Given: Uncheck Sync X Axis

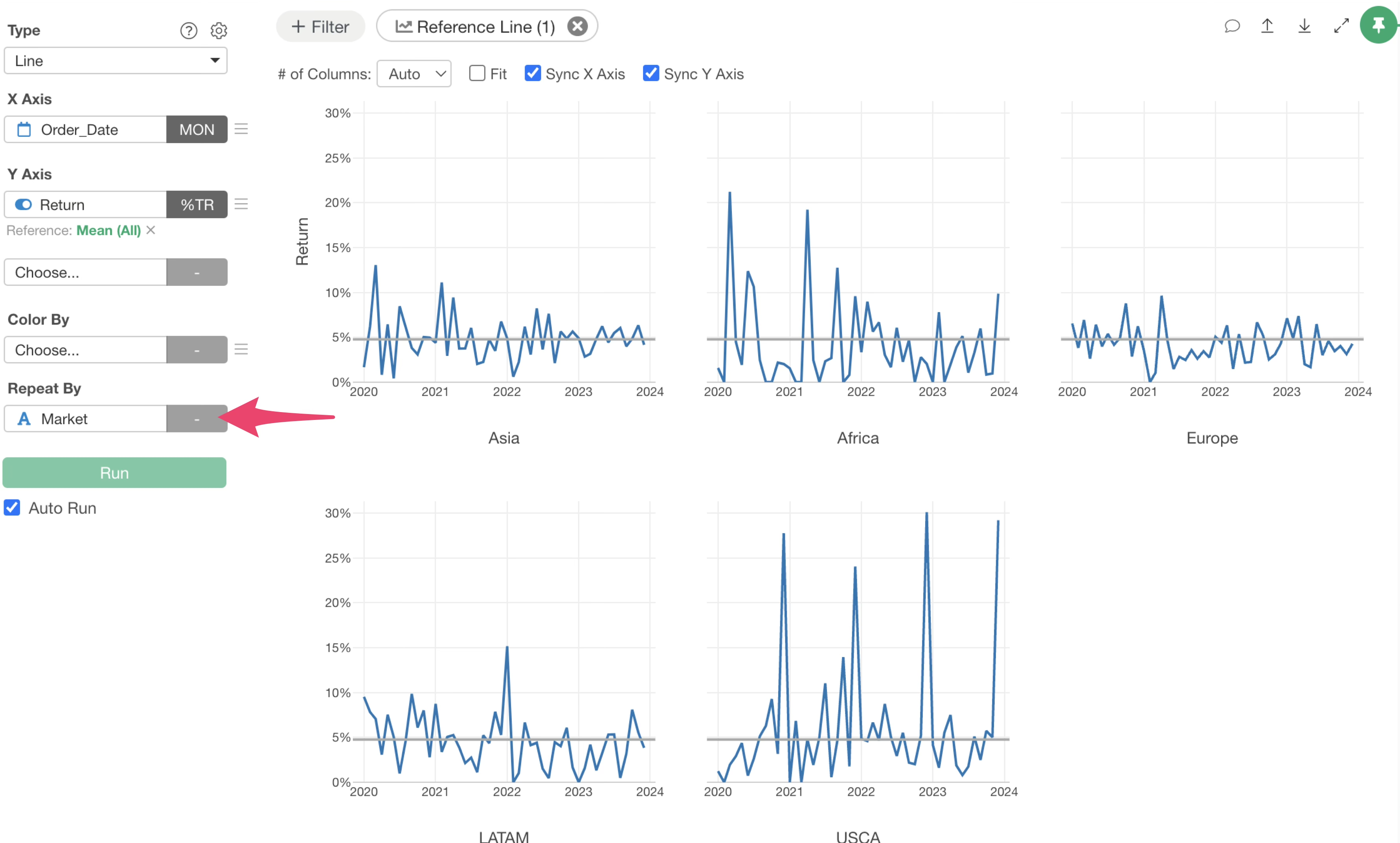Looking at the screenshot, I should (533, 74).
